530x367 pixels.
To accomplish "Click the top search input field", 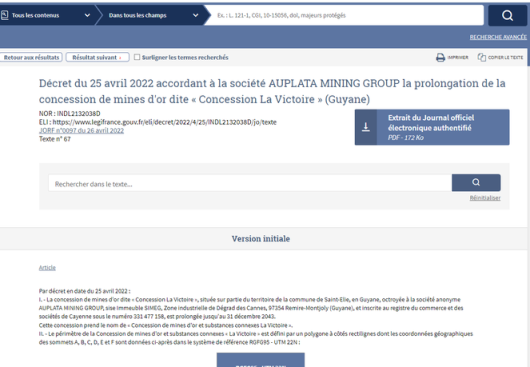I will 345,15.
